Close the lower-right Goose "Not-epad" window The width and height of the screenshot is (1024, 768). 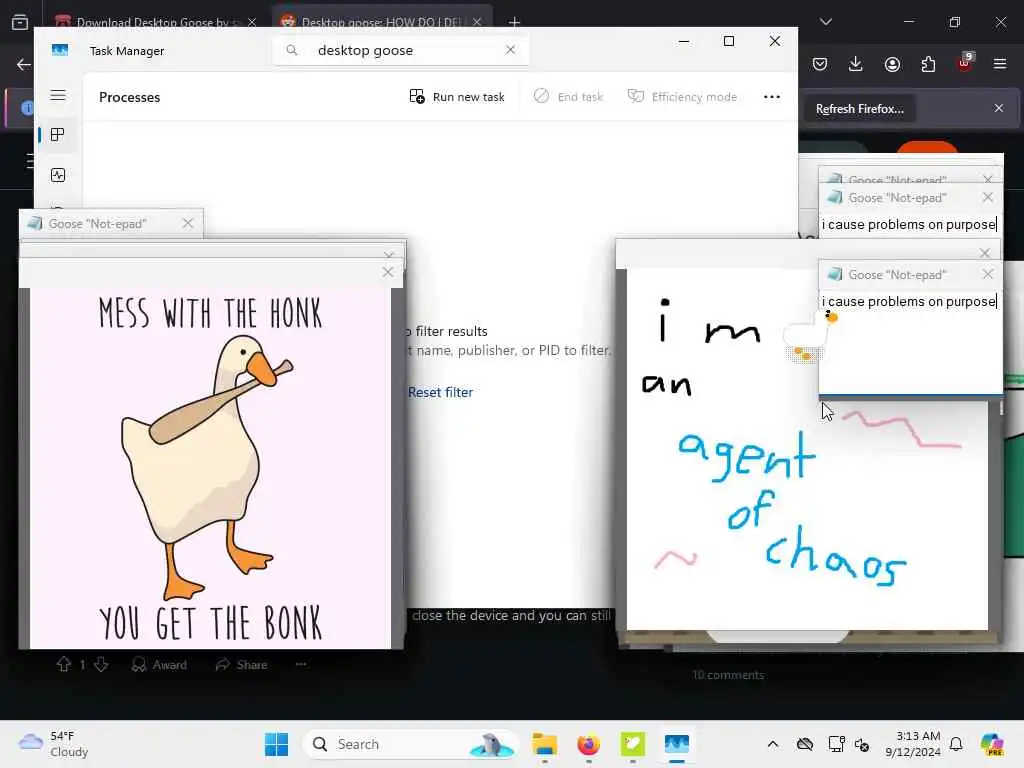pyautogui.click(x=987, y=274)
